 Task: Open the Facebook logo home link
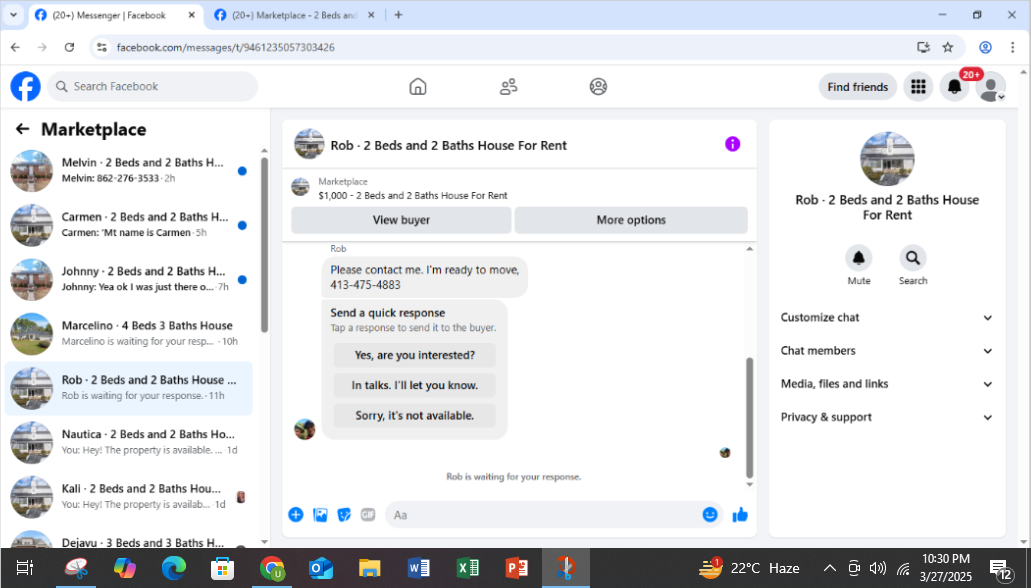coord(26,86)
